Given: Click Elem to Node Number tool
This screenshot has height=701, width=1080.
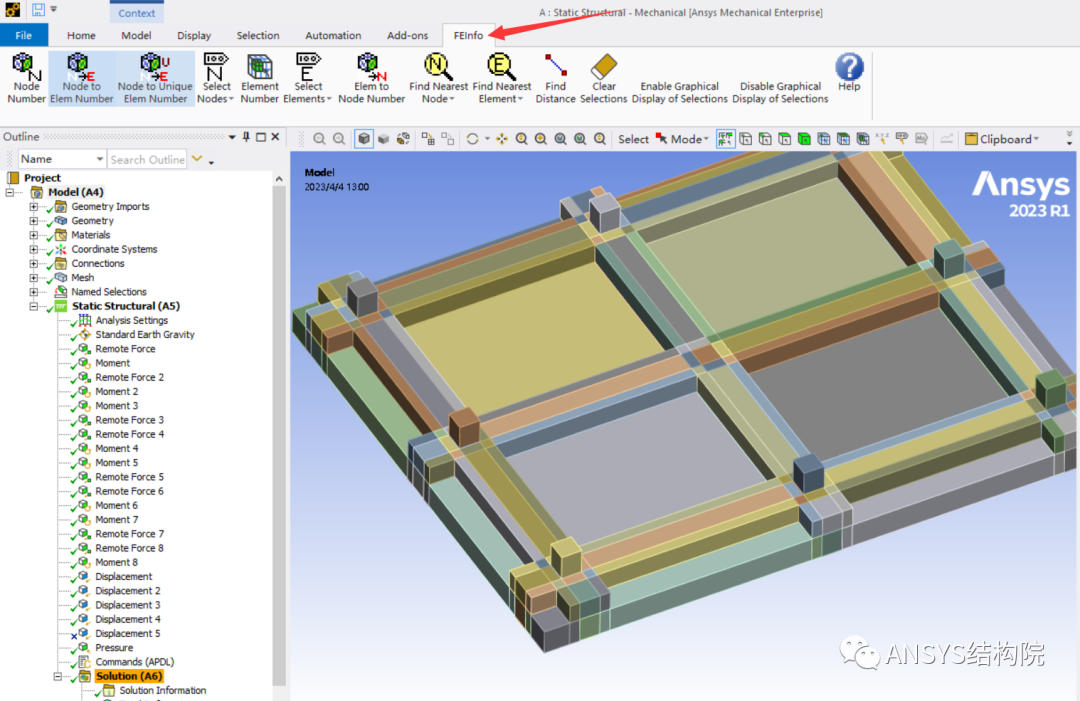Looking at the screenshot, I should pyautogui.click(x=371, y=79).
